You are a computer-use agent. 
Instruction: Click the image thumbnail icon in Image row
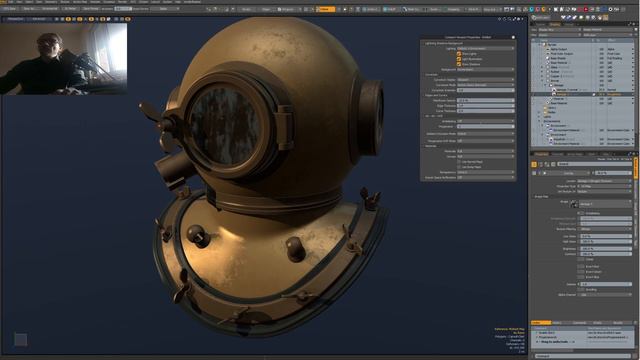pyautogui.click(x=574, y=204)
